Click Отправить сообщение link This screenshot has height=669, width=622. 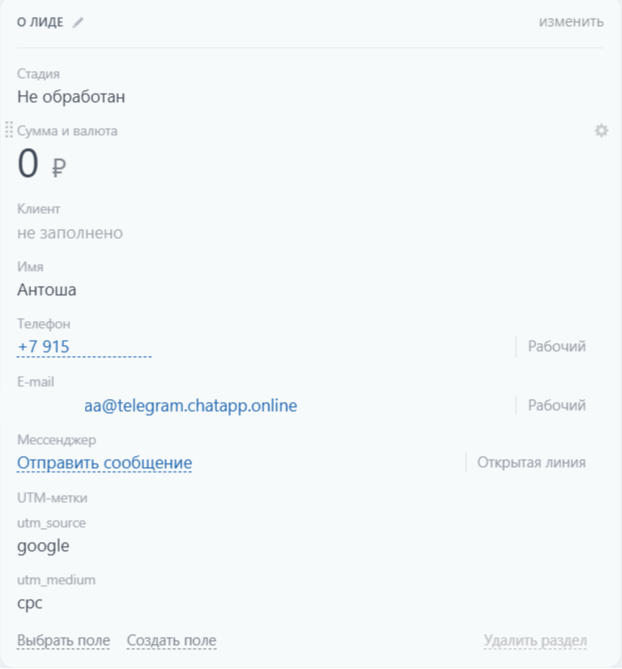104,463
